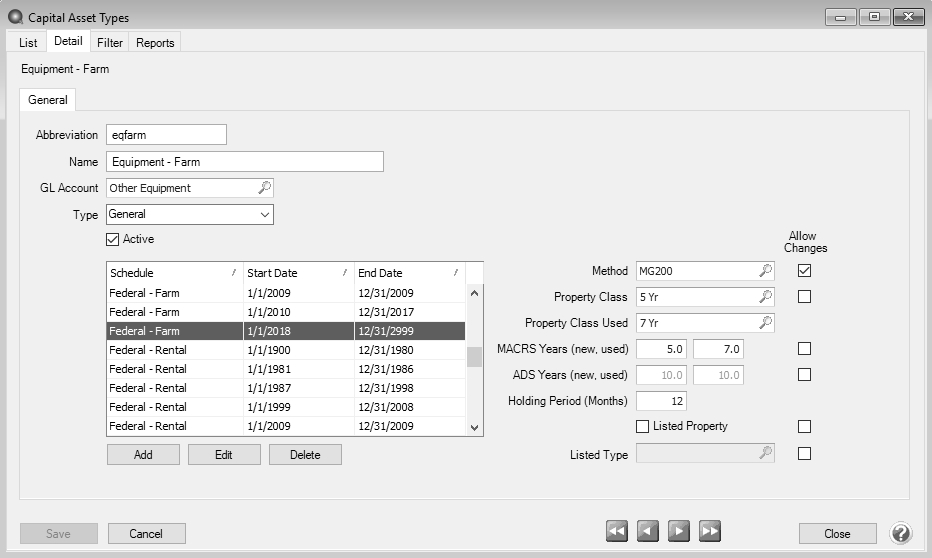The width and height of the screenshot is (932, 558).
Task: Open the Reports tab
Action: click(155, 43)
